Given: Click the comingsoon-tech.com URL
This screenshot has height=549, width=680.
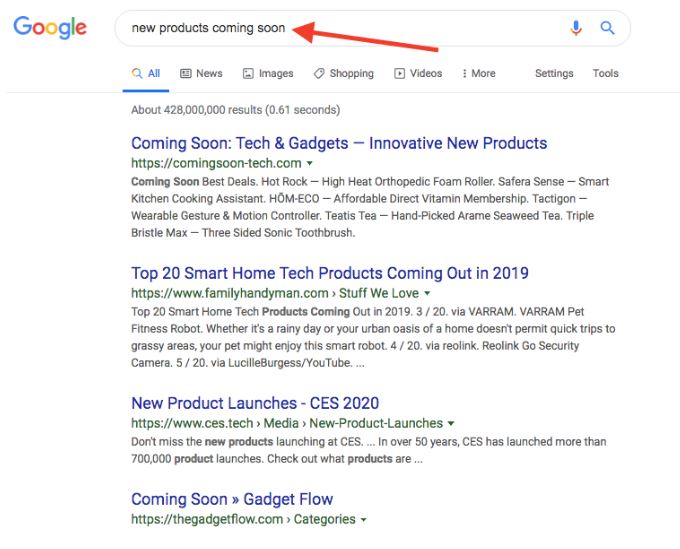Looking at the screenshot, I should [216, 163].
